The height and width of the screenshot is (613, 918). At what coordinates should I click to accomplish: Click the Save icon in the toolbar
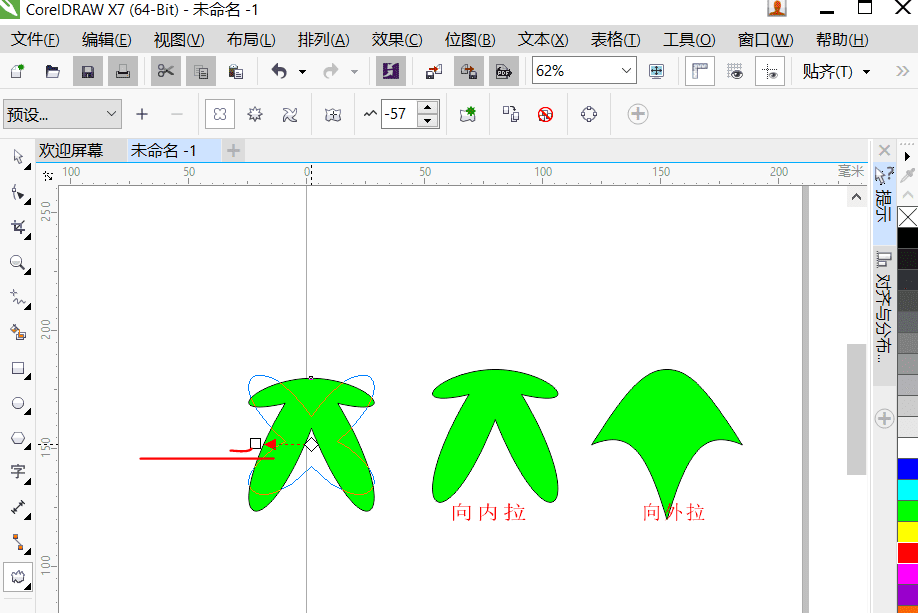(88, 71)
